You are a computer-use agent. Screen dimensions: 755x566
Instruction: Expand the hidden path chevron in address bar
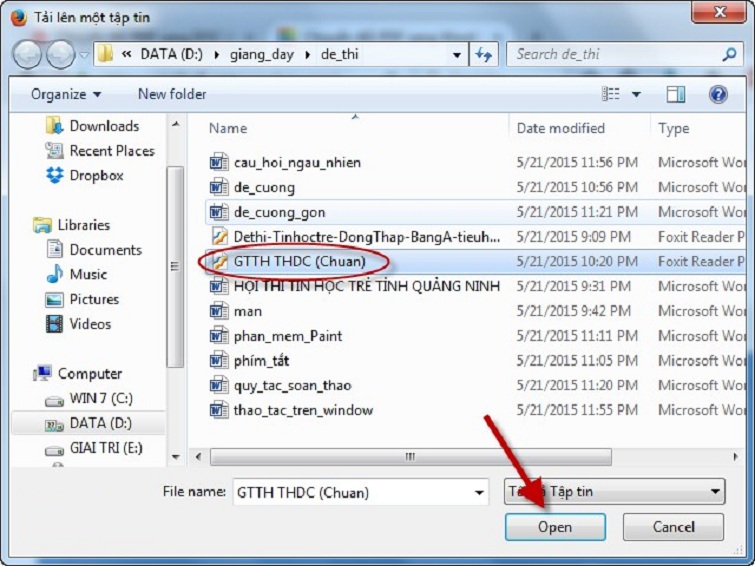coord(127,54)
